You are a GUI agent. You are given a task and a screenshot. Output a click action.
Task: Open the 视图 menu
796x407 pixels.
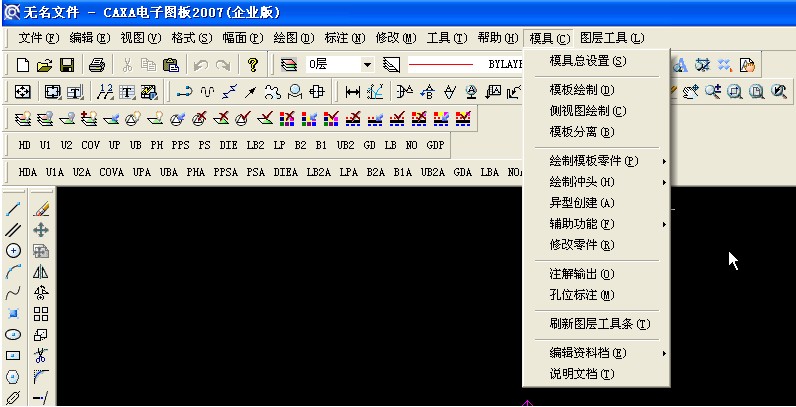click(x=141, y=38)
